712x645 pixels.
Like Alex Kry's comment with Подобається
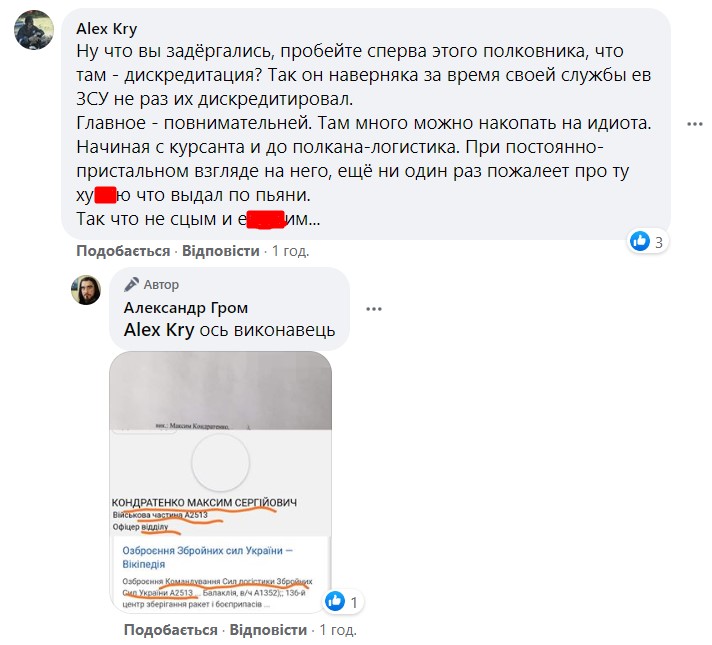pyautogui.click(x=123, y=251)
